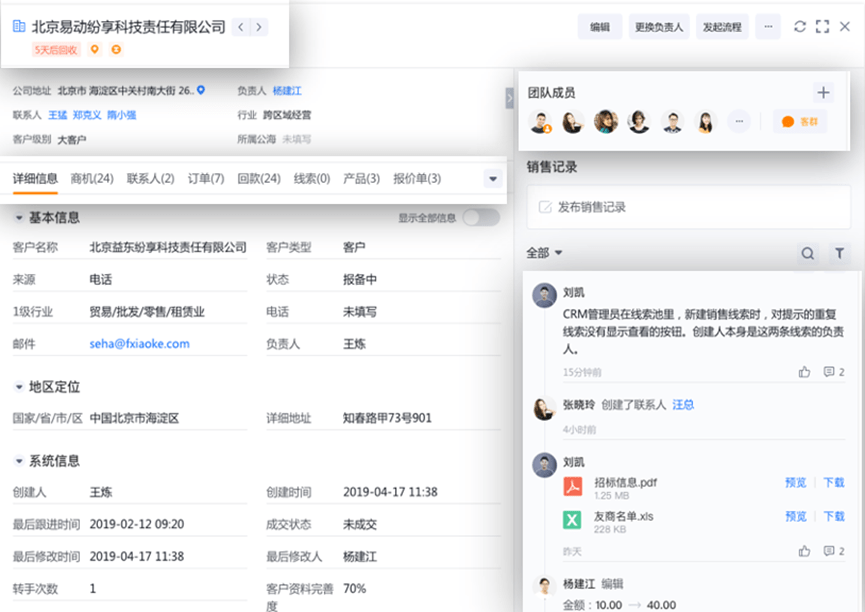Image resolution: width=865 pixels, height=612 pixels.
Task: Collapse the 地区定位 section
Action: [x=19, y=387]
